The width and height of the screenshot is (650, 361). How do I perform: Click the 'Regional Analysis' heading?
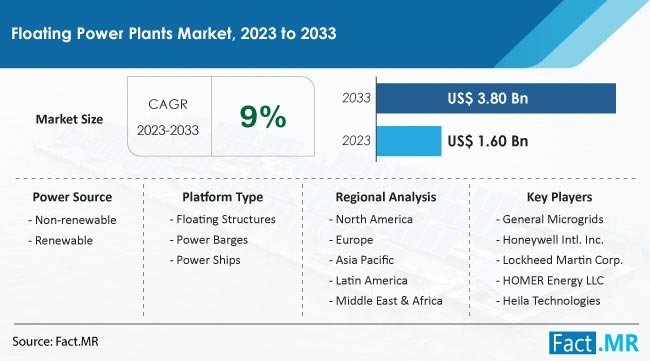point(386,197)
